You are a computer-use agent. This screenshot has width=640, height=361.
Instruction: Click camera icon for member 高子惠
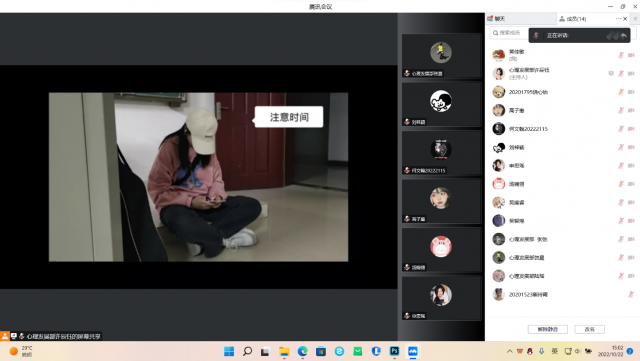click(631, 110)
